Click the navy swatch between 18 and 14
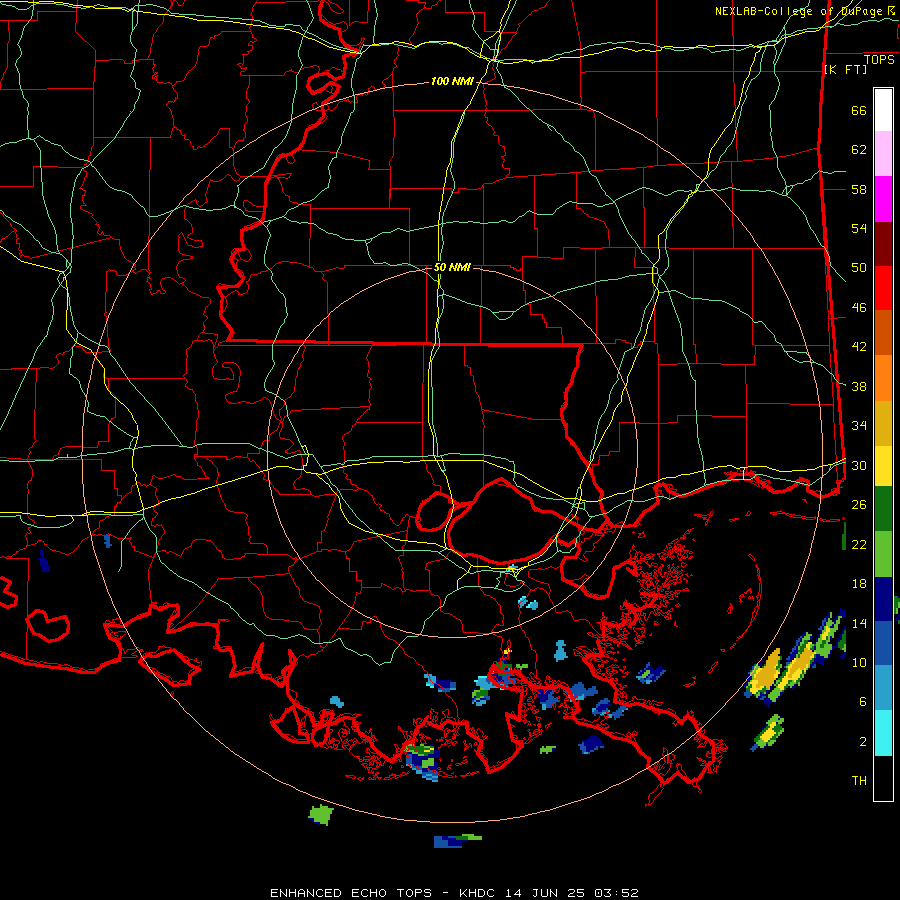The image size is (900, 900). [x=883, y=599]
